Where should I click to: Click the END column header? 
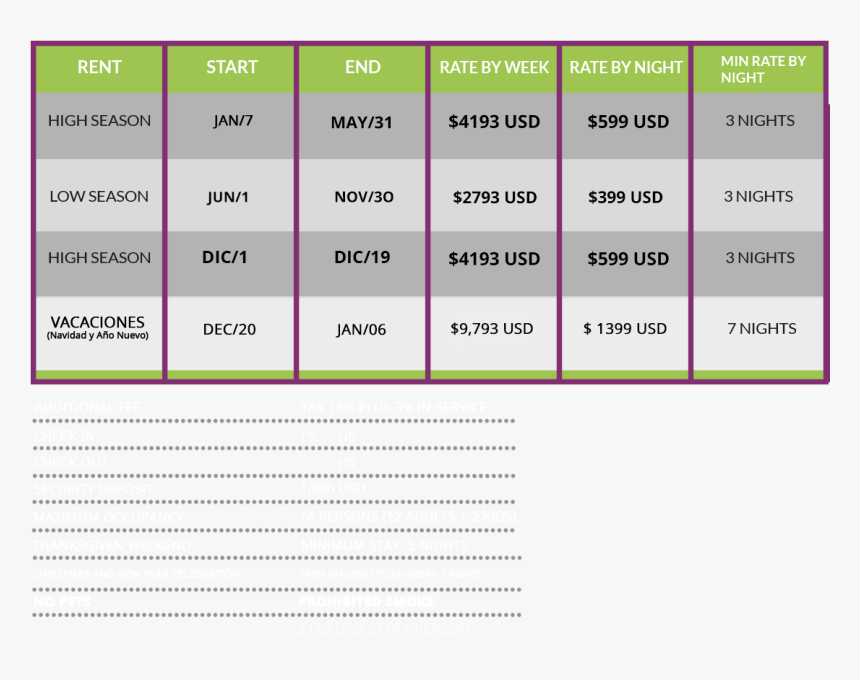point(362,67)
